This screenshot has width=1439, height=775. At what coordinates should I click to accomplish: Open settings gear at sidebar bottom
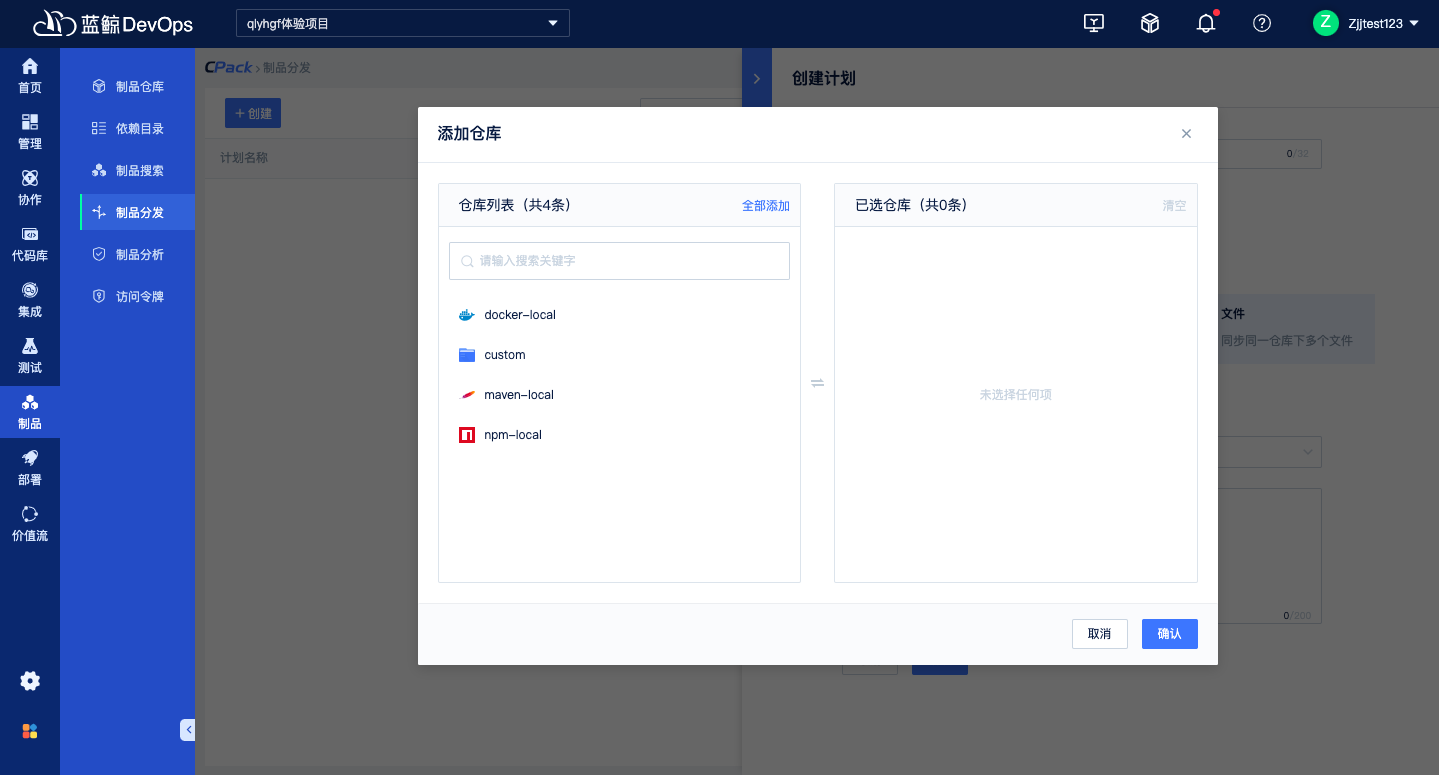click(30, 681)
